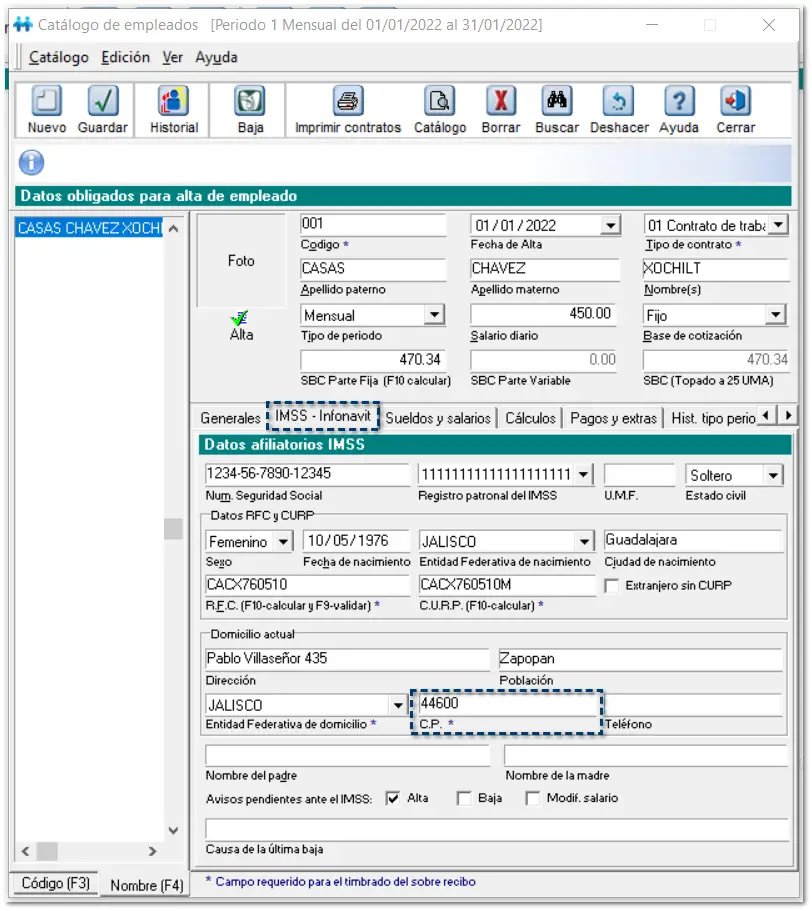Open the Edición menu
812x911 pixels.
click(x=125, y=58)
